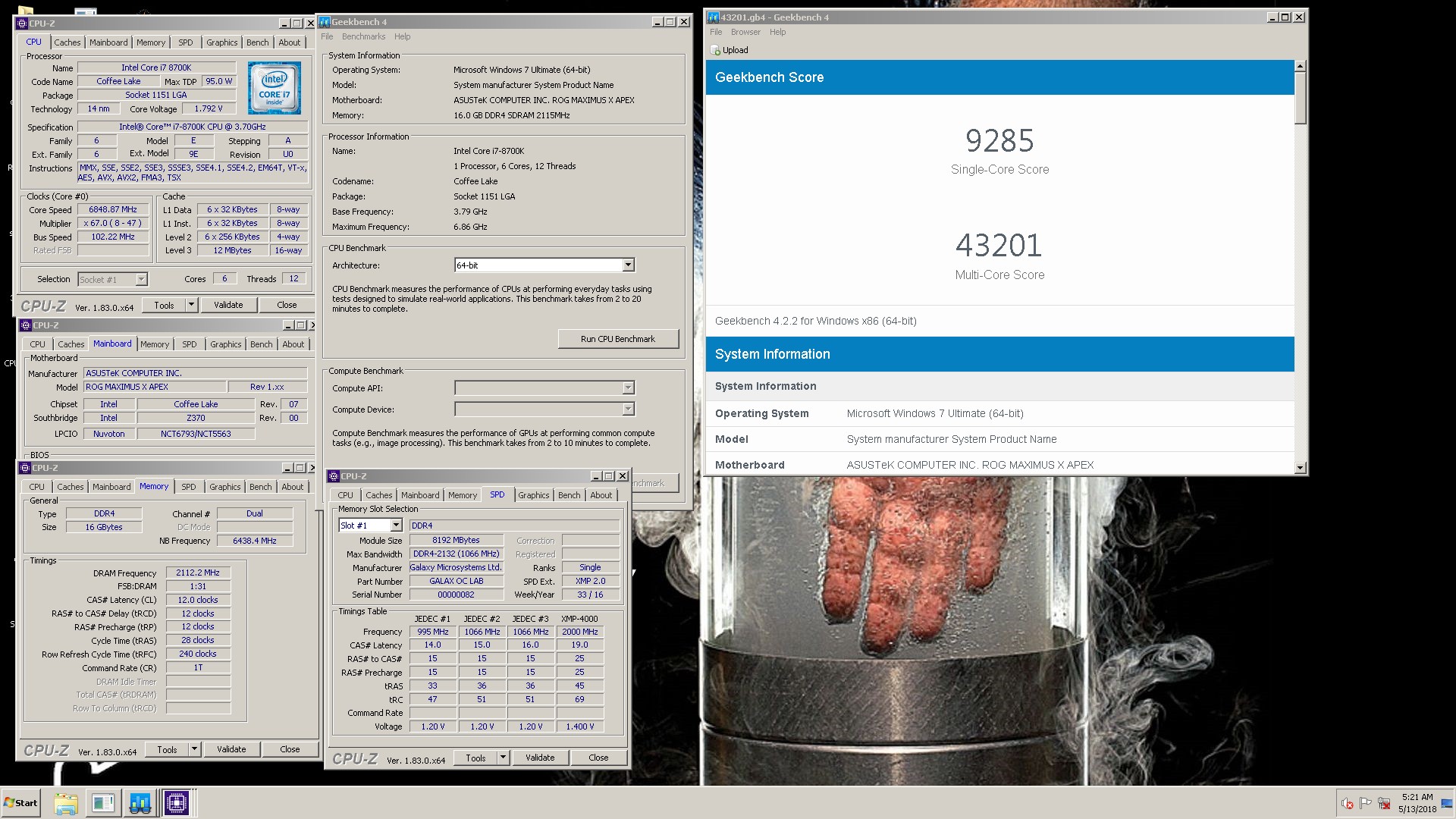Screen dimensions: 1456x819
Task: Click the purple CPU-Z taskbar icon
Action: coord(177,803)
